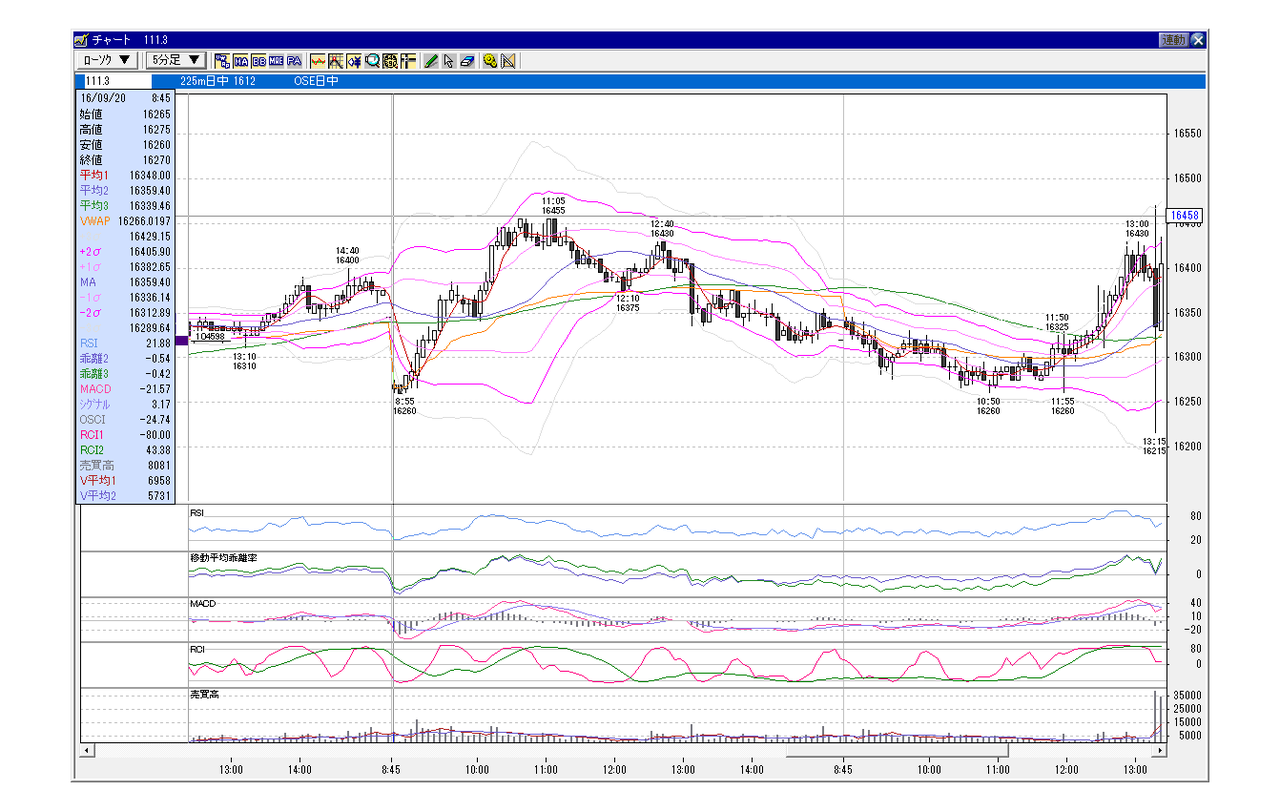Click the yellow gear settings icon

coord(490,61)
